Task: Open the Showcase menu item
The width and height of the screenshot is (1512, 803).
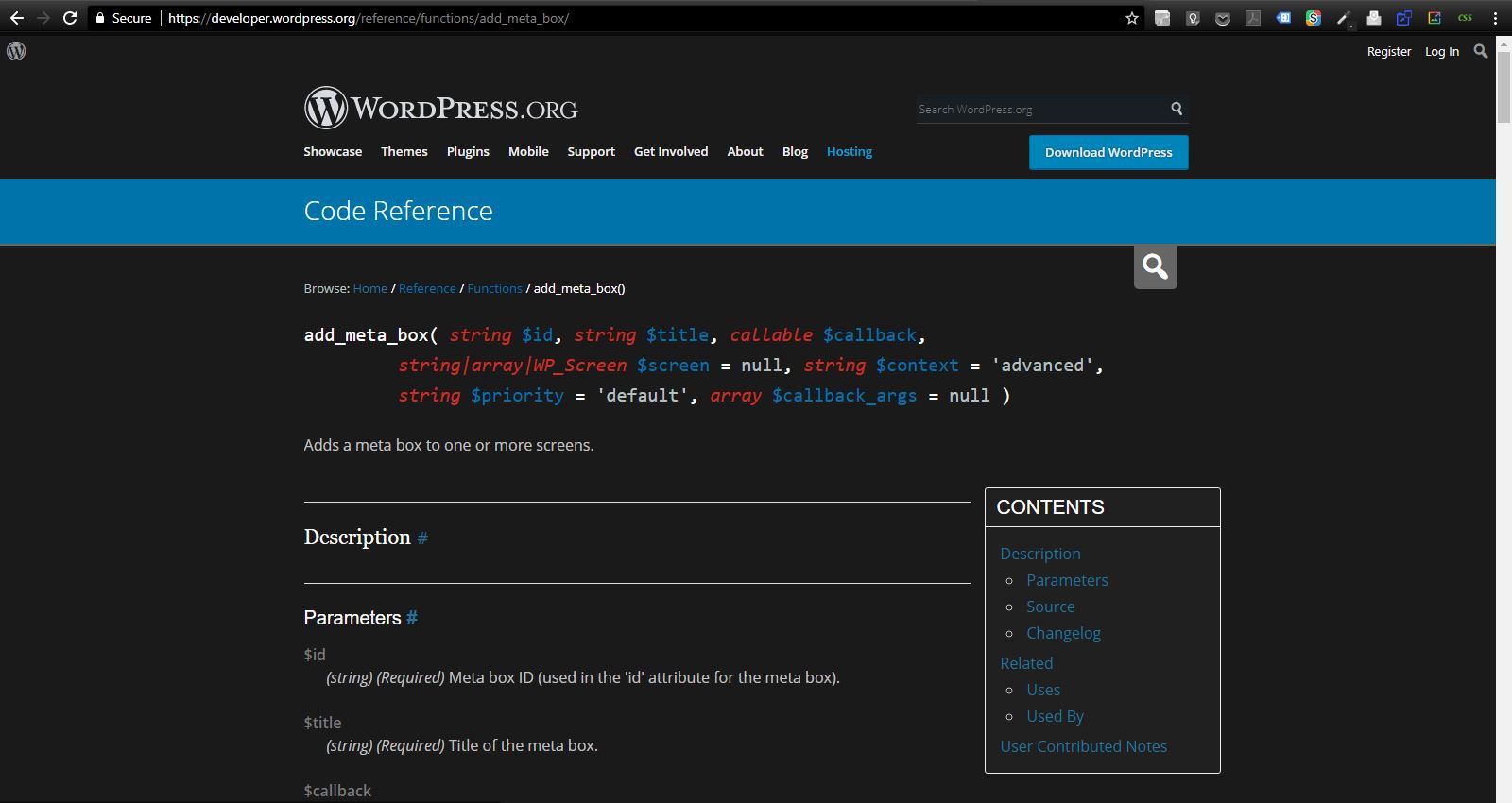Action: [333, 151]
